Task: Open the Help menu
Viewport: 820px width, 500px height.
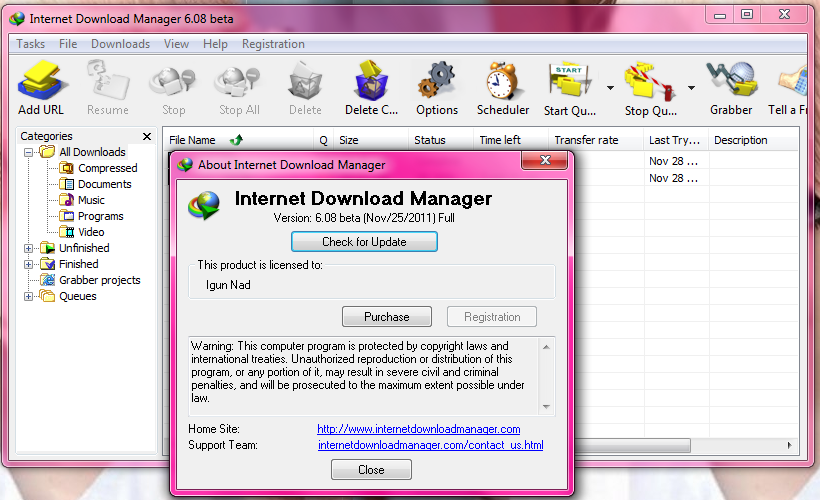Action: point(215,44)
